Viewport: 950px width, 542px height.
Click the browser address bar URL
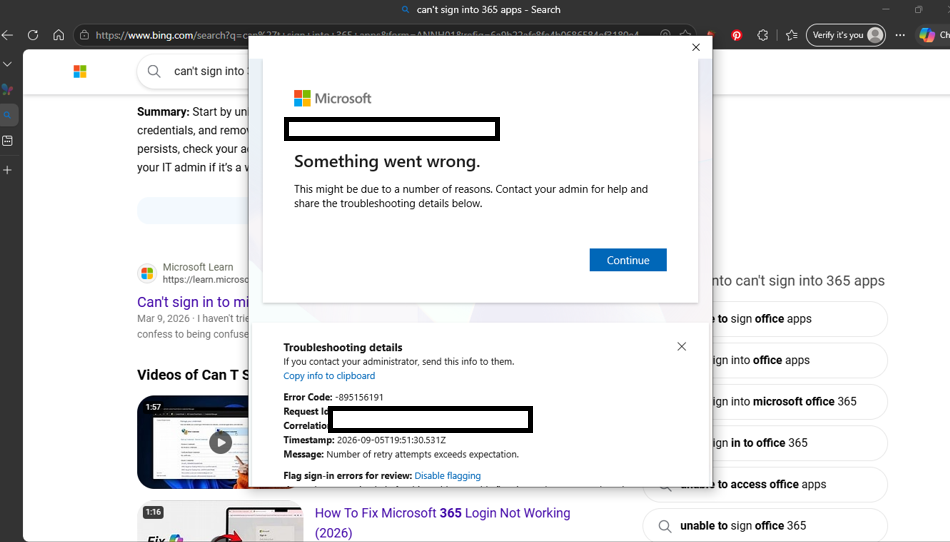coord(367,35)
